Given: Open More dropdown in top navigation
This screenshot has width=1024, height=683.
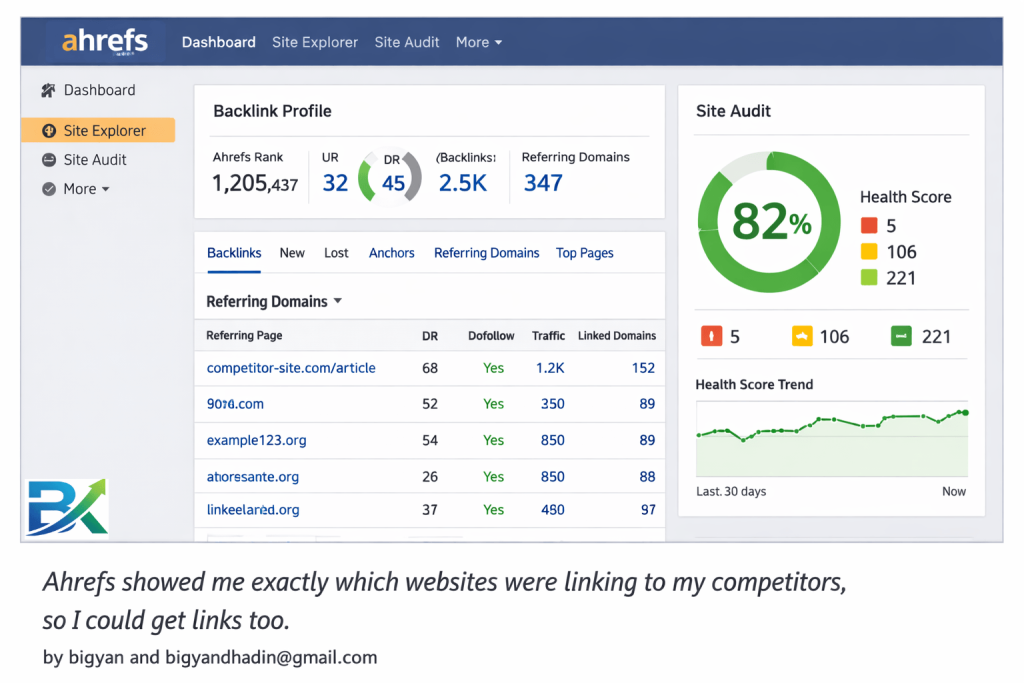Looking at the screenshot, I should 479,42.
